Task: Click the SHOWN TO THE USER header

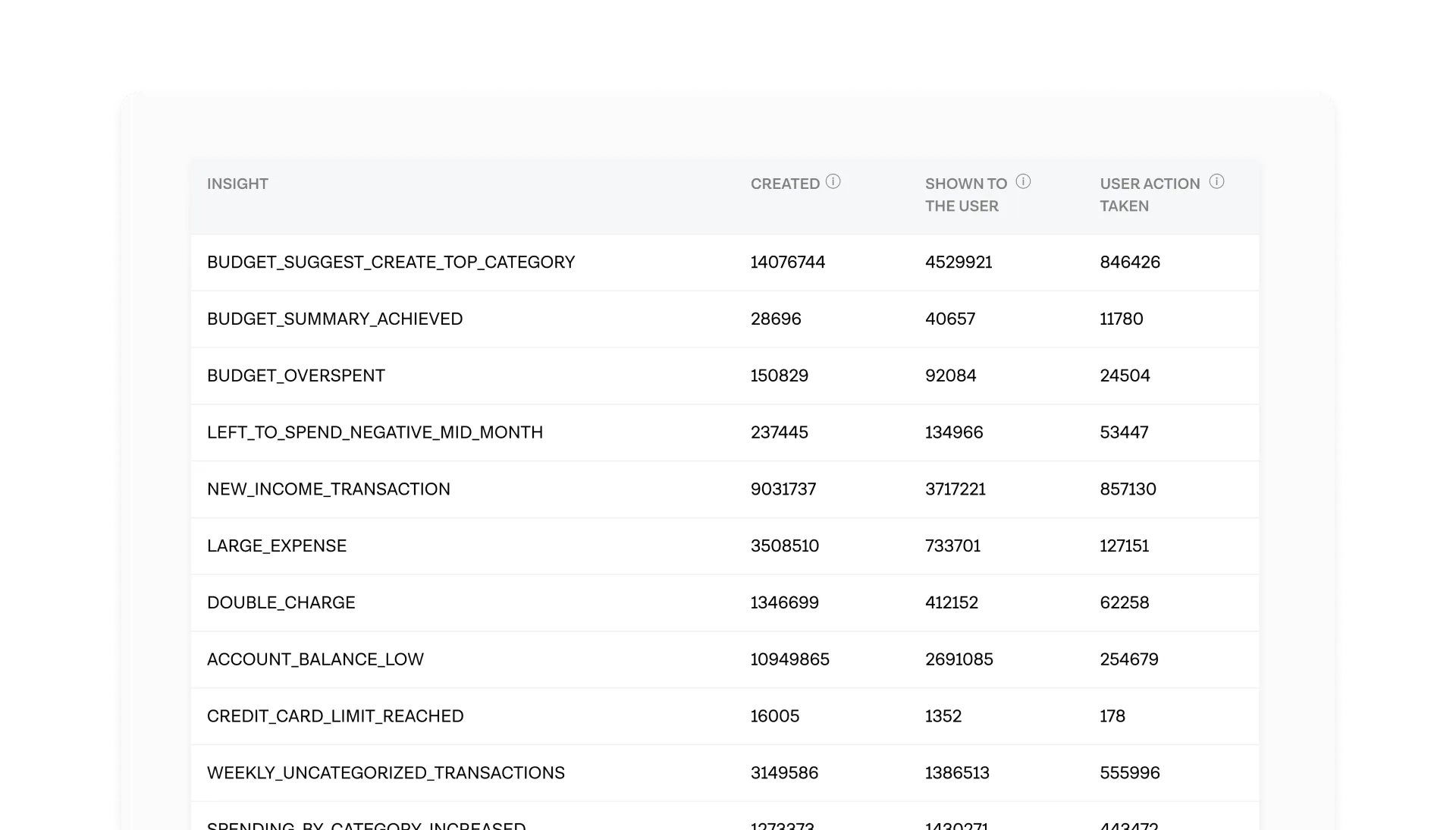Action: (x=965, y=195)
